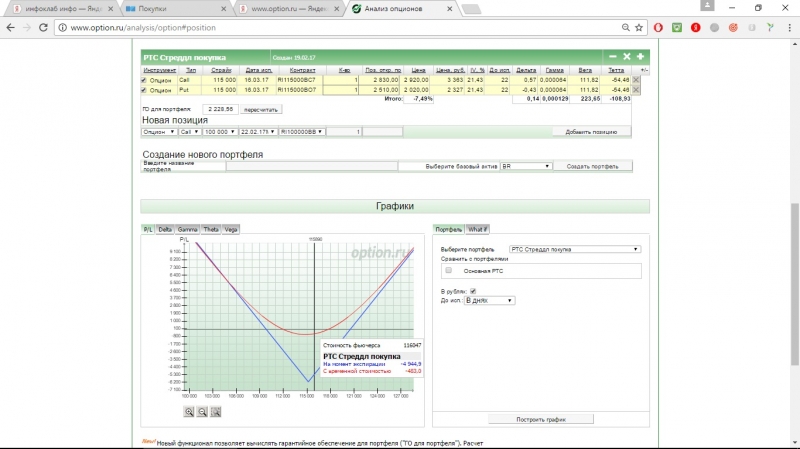Click the пересчитать button
The image size is (800, 449).
(x=261, y=109)
